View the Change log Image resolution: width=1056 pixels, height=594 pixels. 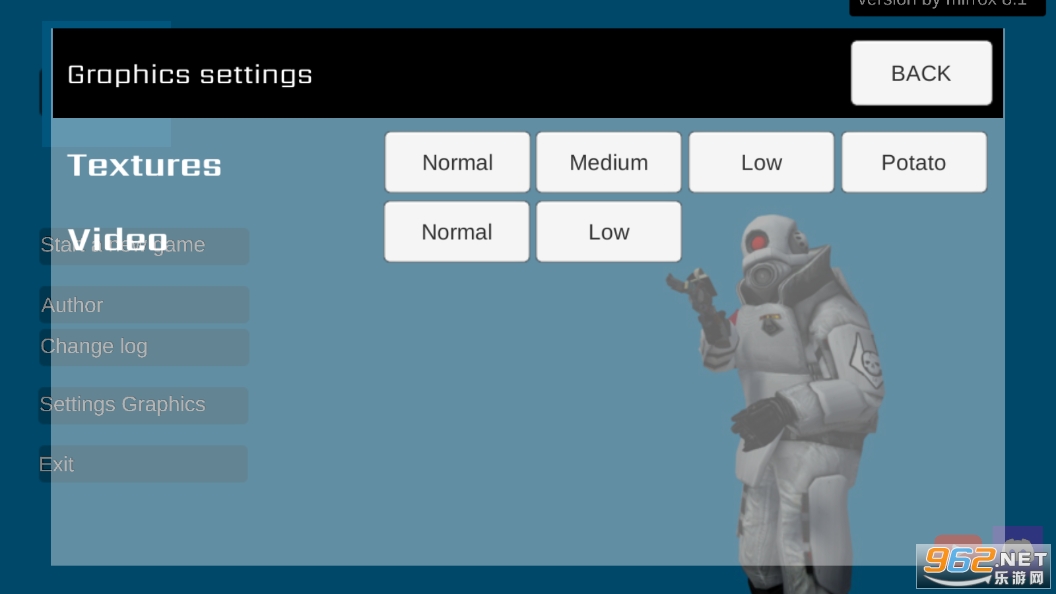(144, 347)
